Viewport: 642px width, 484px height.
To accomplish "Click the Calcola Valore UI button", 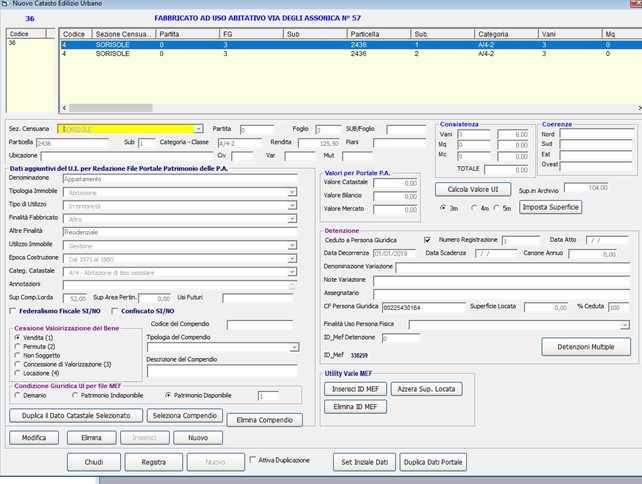I will pyautogui.click(x=473, y=190).
